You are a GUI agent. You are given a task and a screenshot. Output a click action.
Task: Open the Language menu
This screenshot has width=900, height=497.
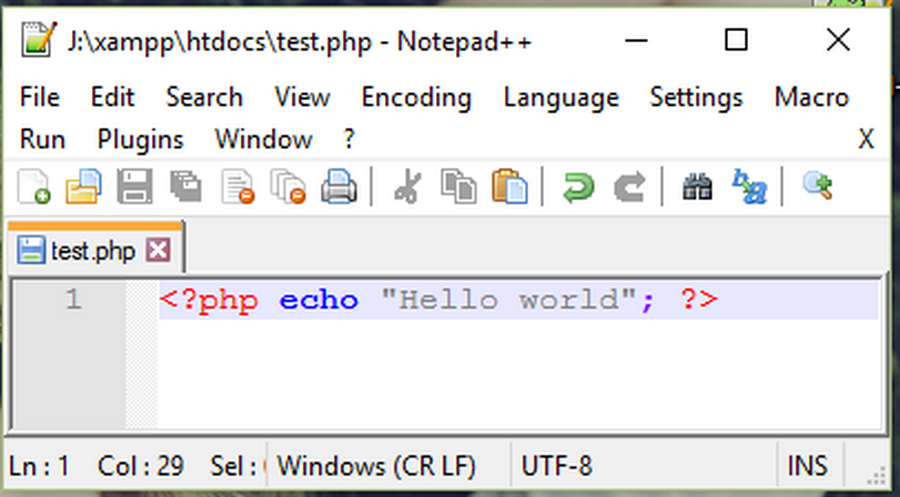pyautogui.click(x=561, y=98)
